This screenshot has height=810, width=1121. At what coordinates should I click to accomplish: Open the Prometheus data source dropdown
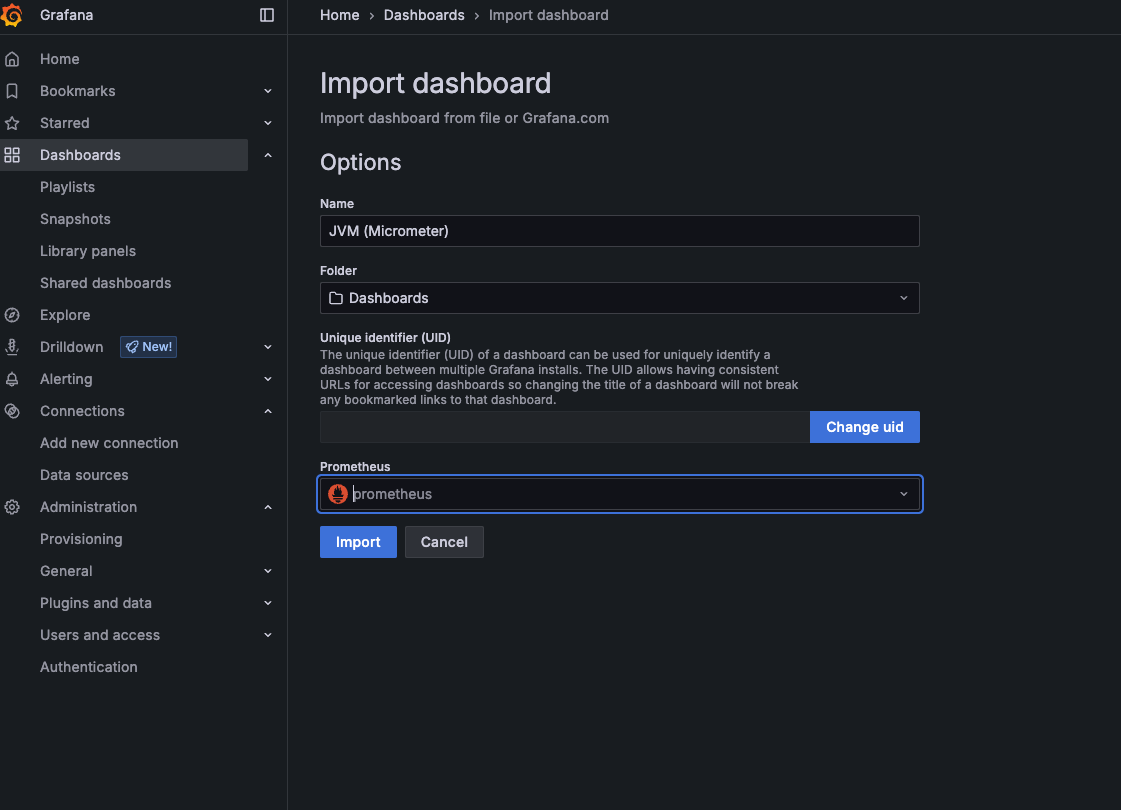coord(619,494)
